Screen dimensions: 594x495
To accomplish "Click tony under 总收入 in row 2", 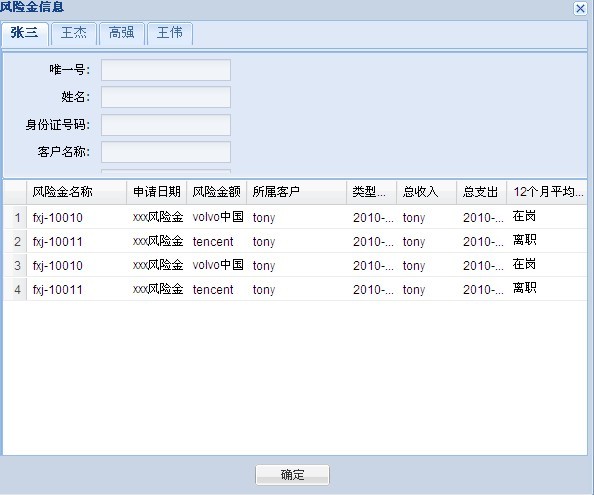I will tap(414, 242).
